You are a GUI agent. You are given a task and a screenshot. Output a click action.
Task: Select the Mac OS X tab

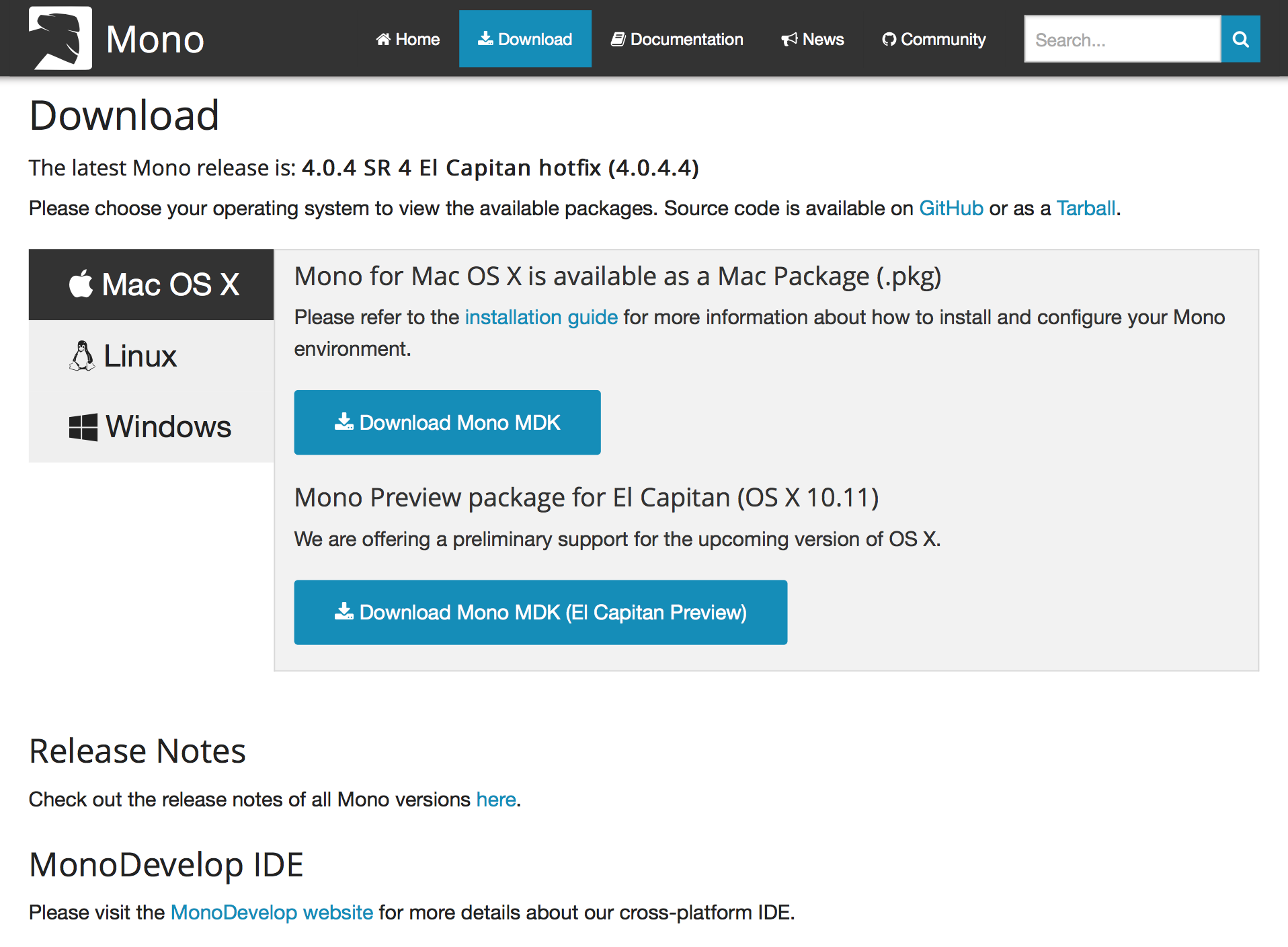pyautogui.click(x=151, y=285)
